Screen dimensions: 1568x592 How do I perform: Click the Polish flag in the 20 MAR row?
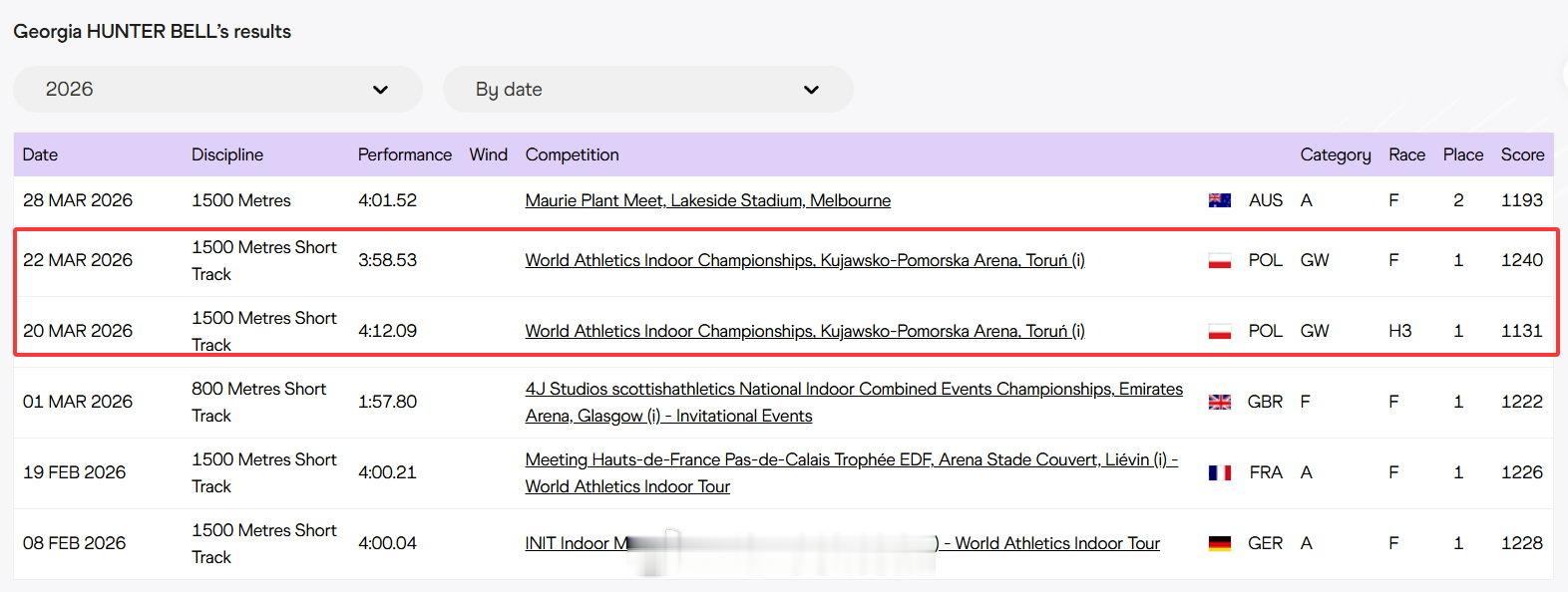(x=1219, y=332)
